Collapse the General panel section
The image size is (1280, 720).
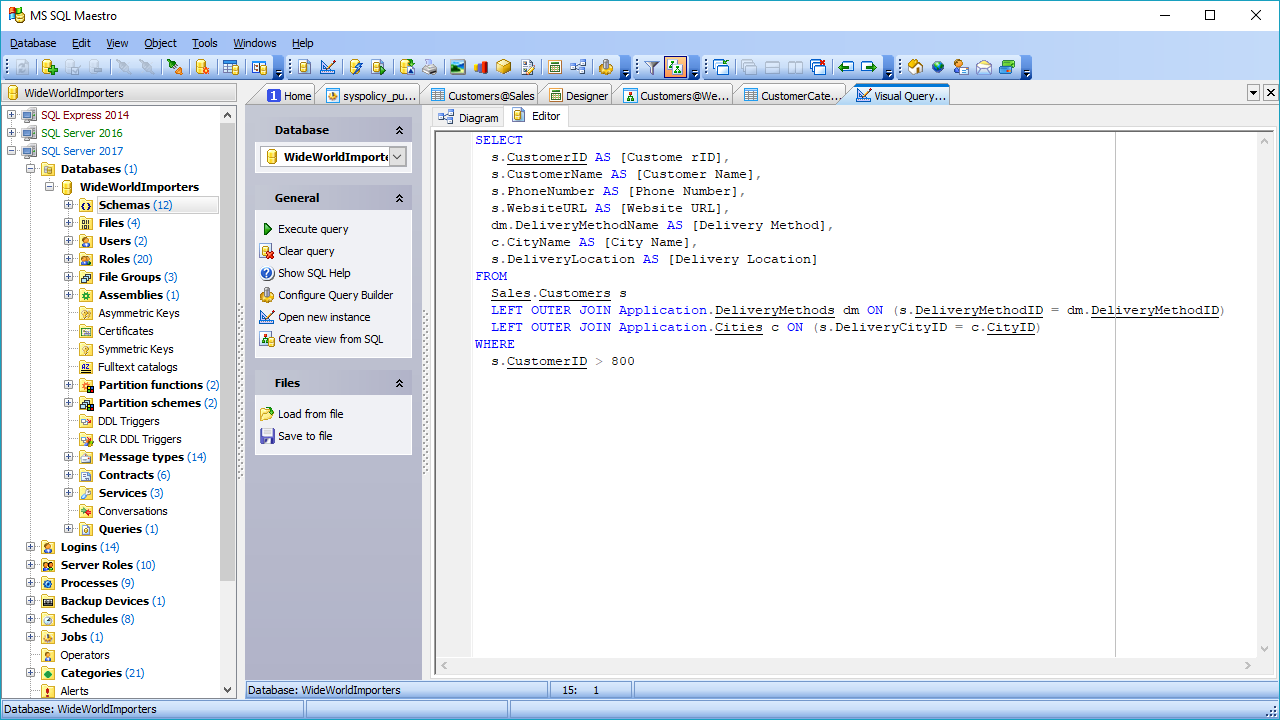coord(399,198)
